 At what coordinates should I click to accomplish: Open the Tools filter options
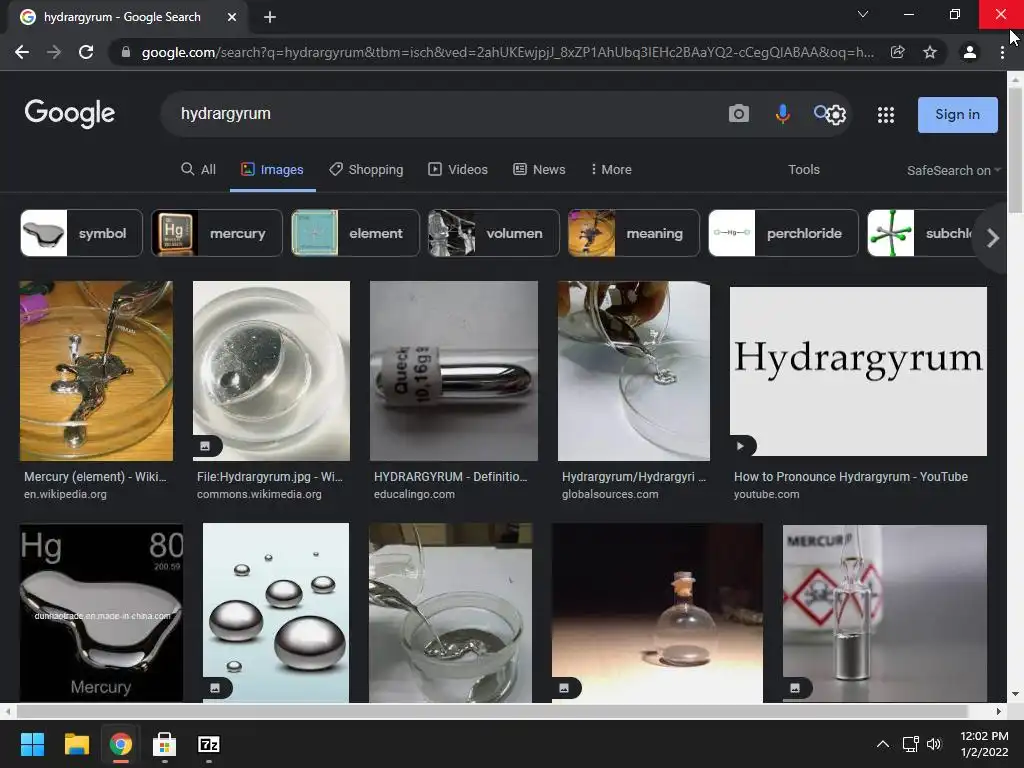[x=803, y=170]
